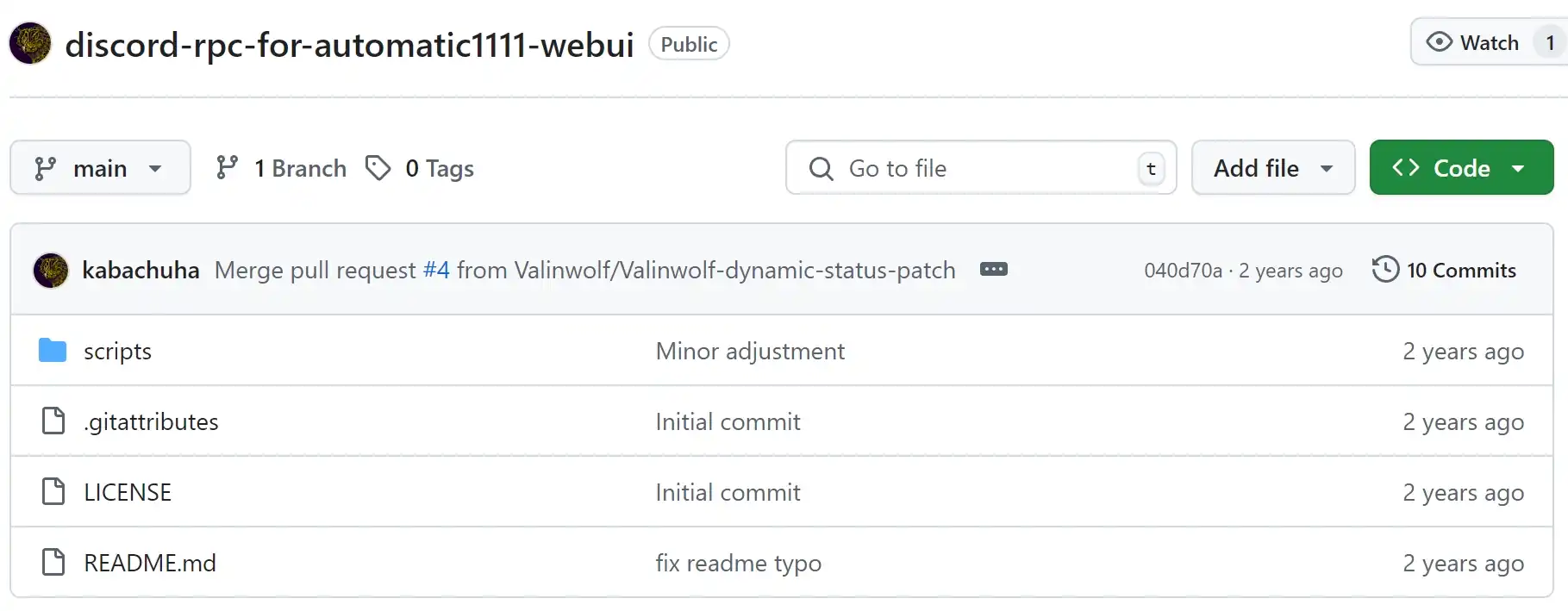Click the Go to file search field

[x=981, y=168]
